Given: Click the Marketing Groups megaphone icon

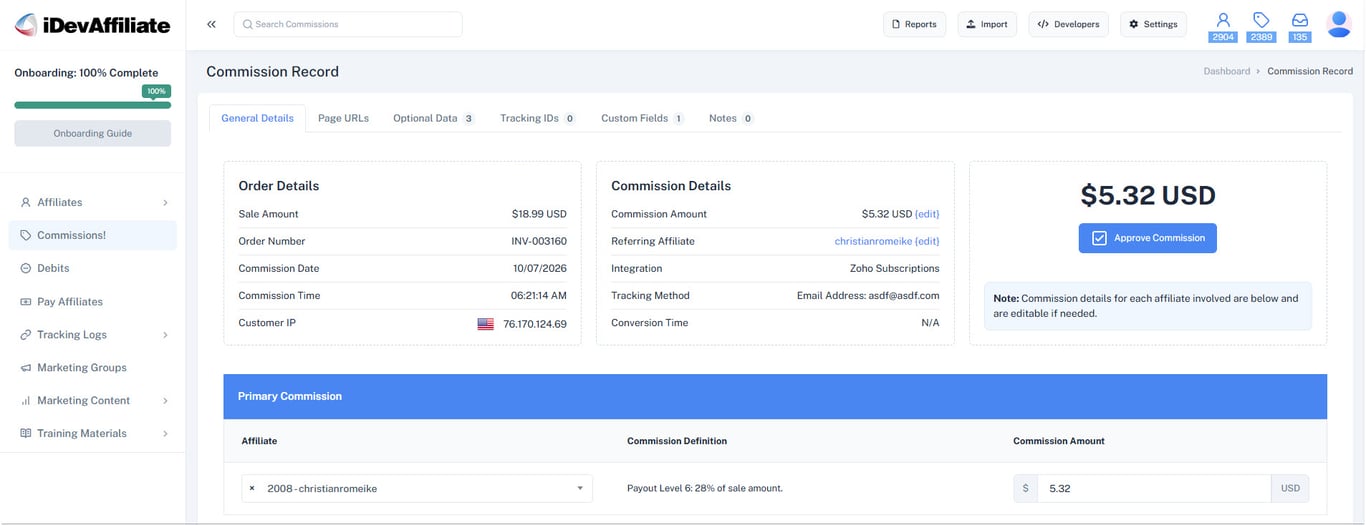Looking at the screenshot, I should pos(26,367).
